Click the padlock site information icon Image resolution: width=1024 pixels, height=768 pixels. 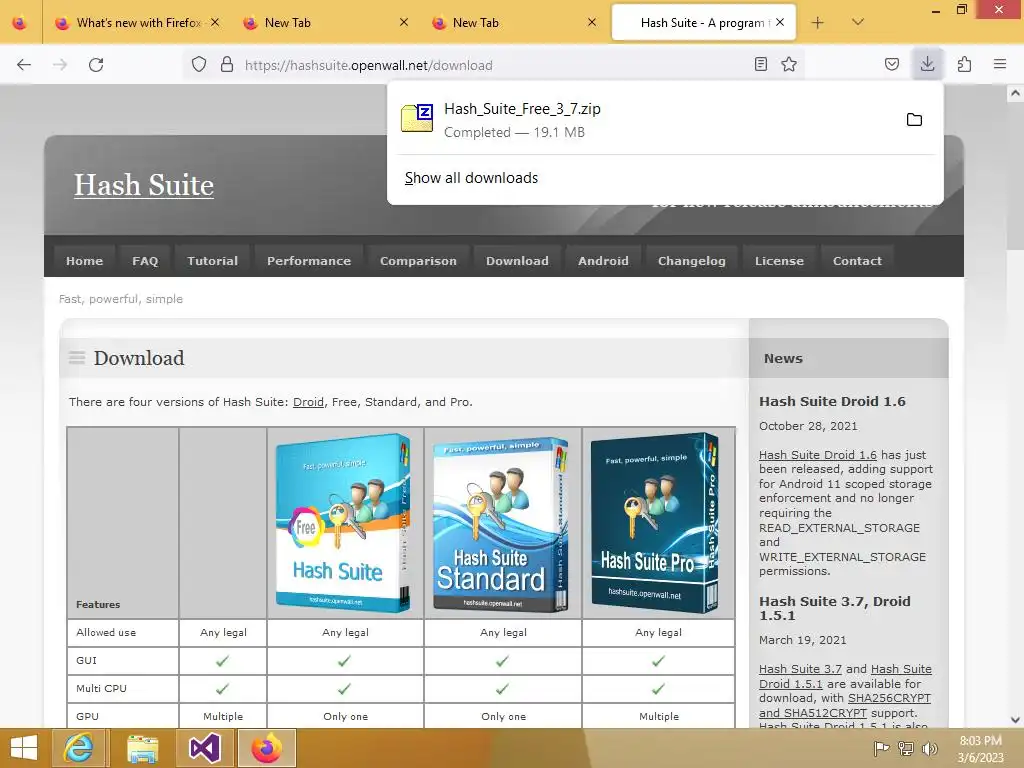point(227,65)
